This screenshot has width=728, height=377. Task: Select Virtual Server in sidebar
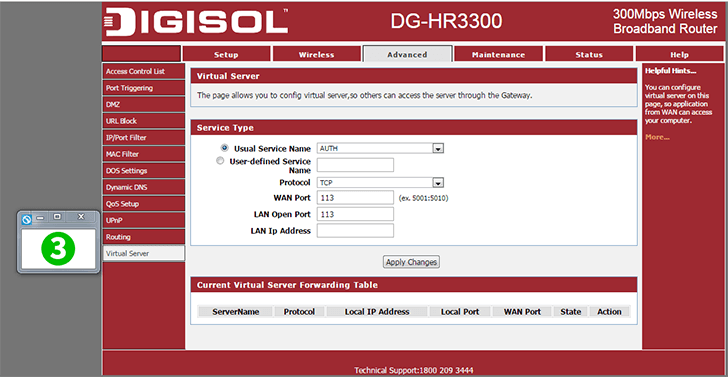tap(143, 254)
